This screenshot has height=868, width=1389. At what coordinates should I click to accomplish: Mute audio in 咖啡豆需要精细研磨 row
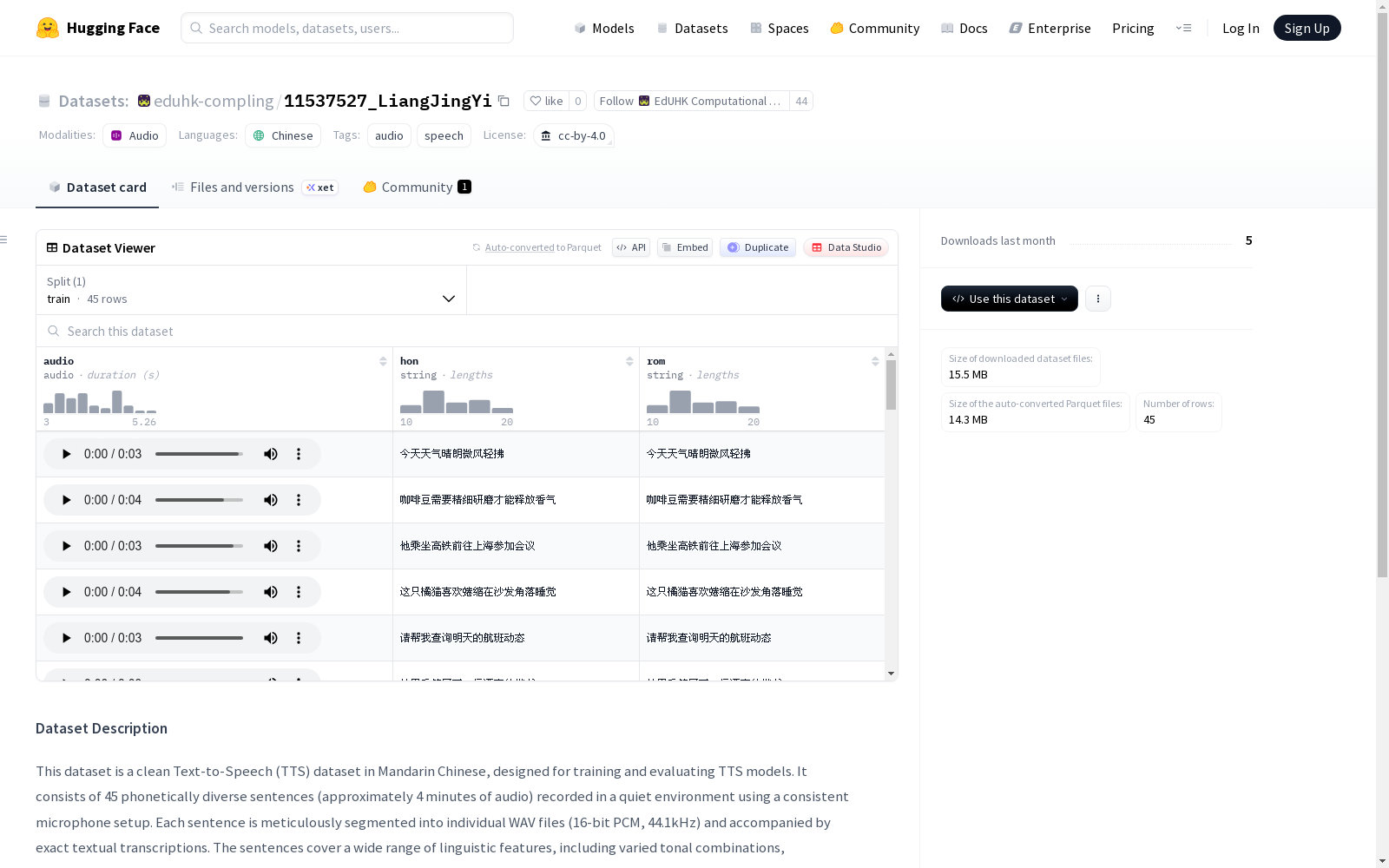271,500
